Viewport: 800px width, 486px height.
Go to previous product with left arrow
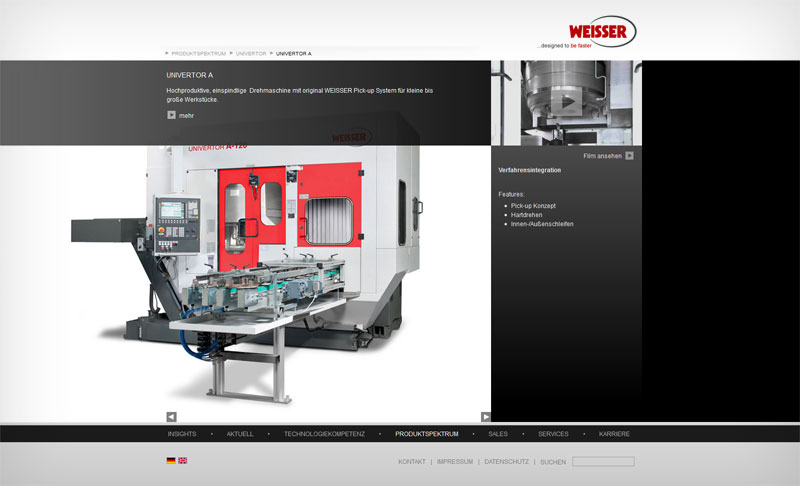[171, 417]
